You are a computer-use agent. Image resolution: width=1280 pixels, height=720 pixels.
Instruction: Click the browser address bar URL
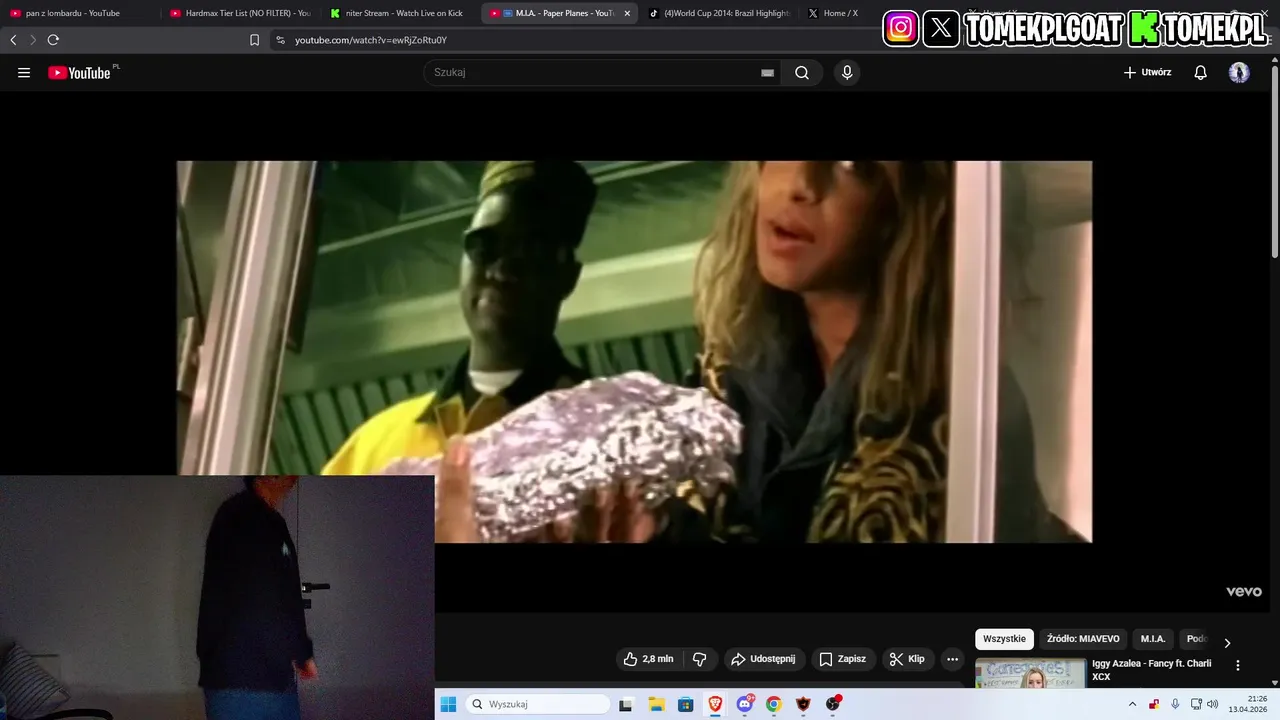pos(371,40)
